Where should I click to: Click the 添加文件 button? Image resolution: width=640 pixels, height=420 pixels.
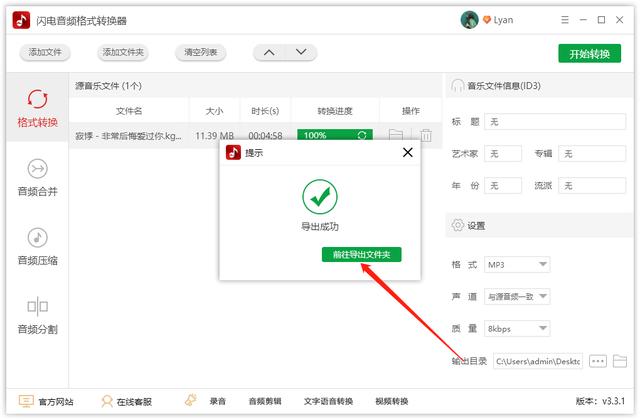tap(45, 52)
